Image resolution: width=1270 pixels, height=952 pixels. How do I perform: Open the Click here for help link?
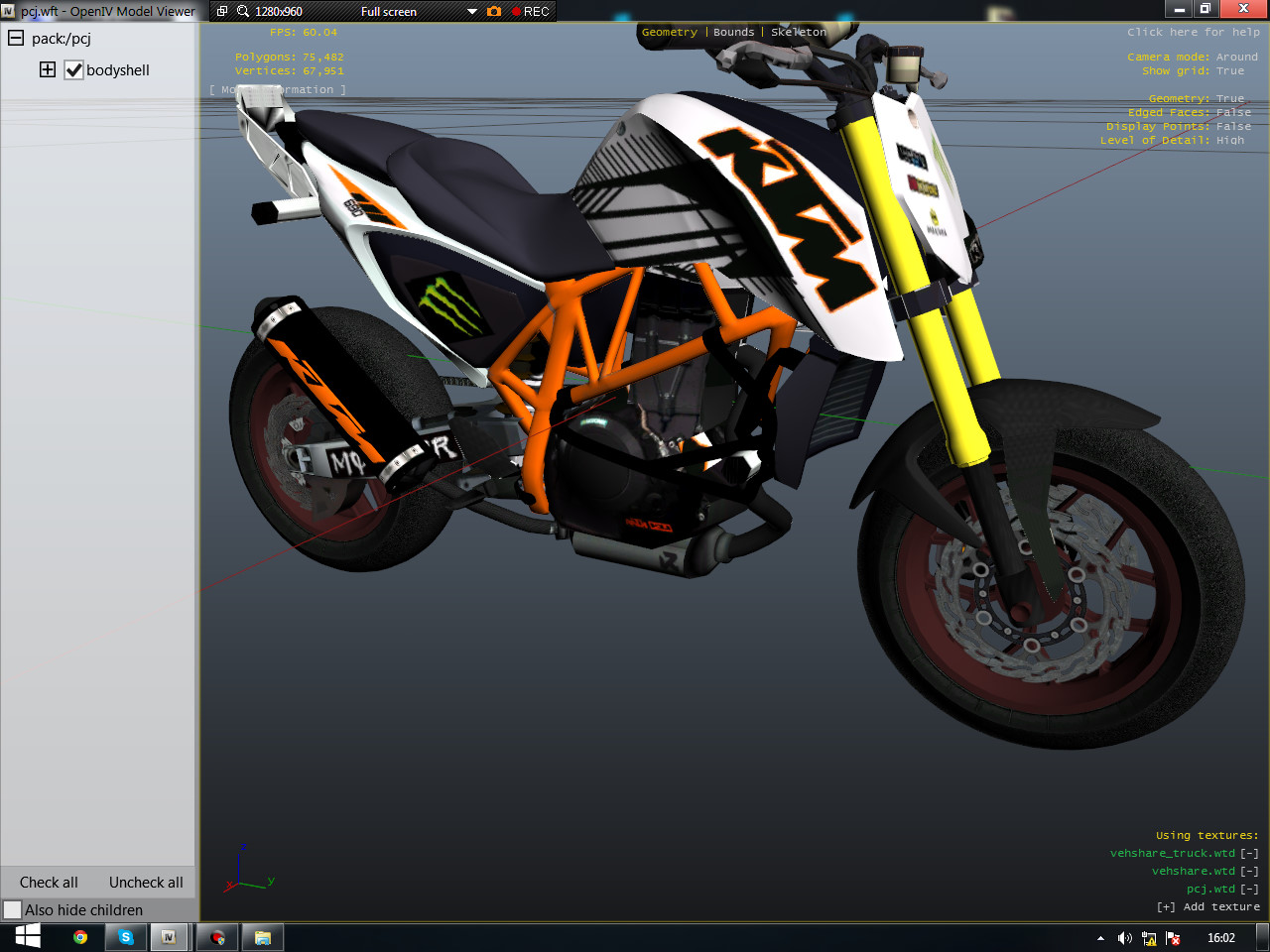1194,33
